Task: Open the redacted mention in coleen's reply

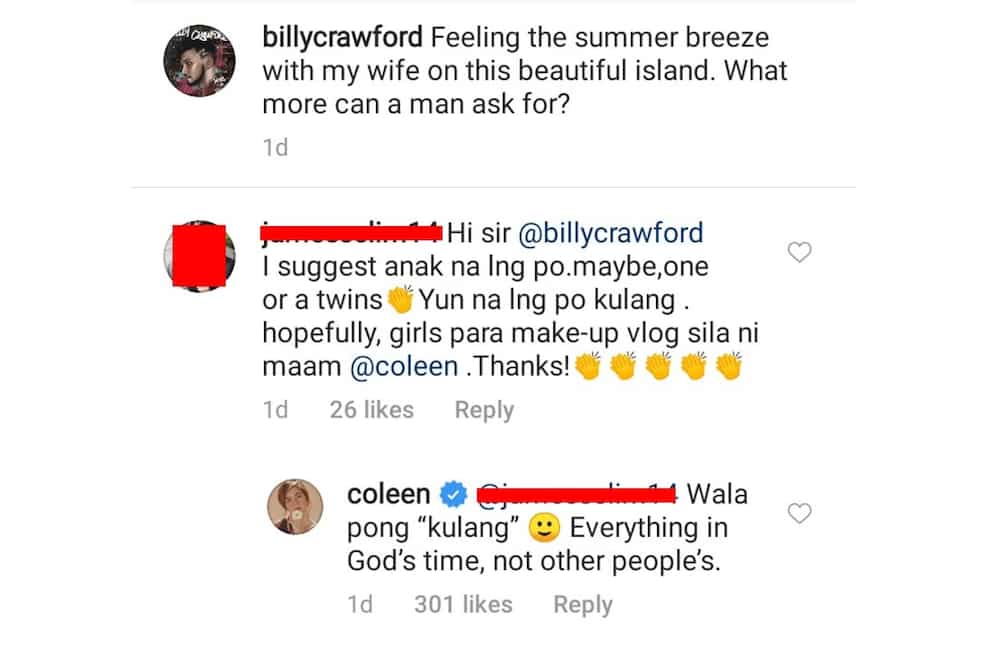Action: [577, 494]
